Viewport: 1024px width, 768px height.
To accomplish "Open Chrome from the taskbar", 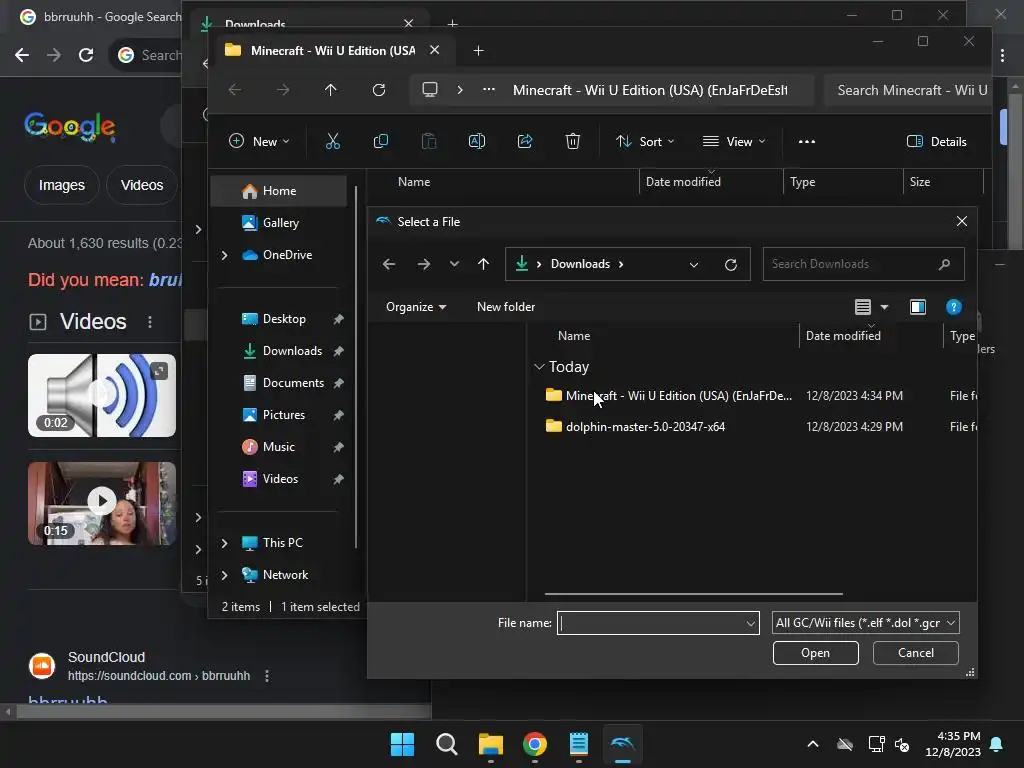I will coord(534,744).
